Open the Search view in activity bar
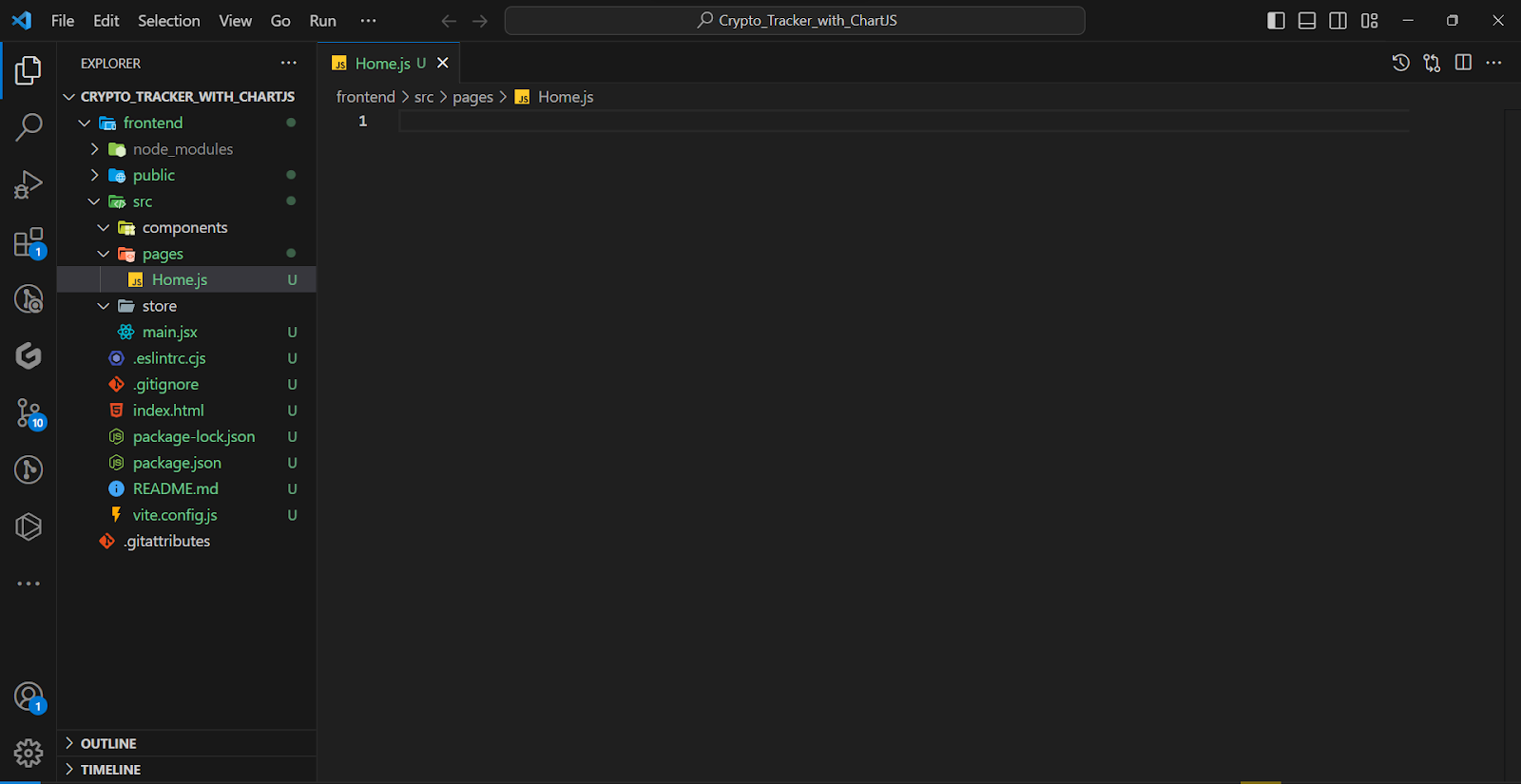1521x784 pixels. coord(29,126)
